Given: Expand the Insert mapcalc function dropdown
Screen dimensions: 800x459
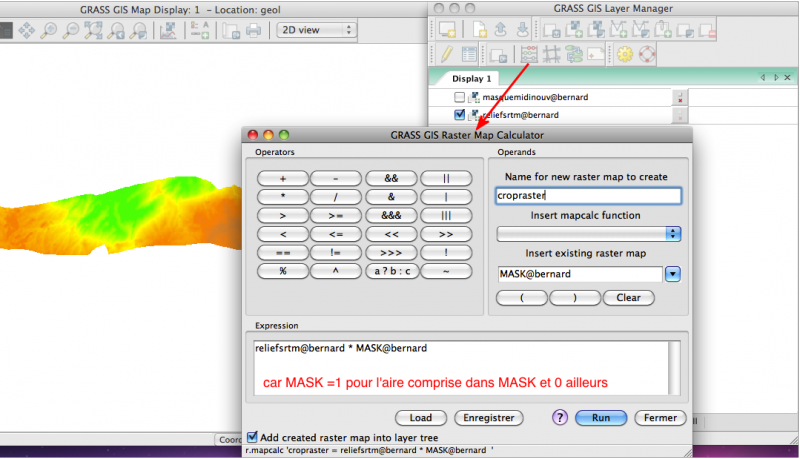Looking at the screenshot, I should (x=589, y=233).
